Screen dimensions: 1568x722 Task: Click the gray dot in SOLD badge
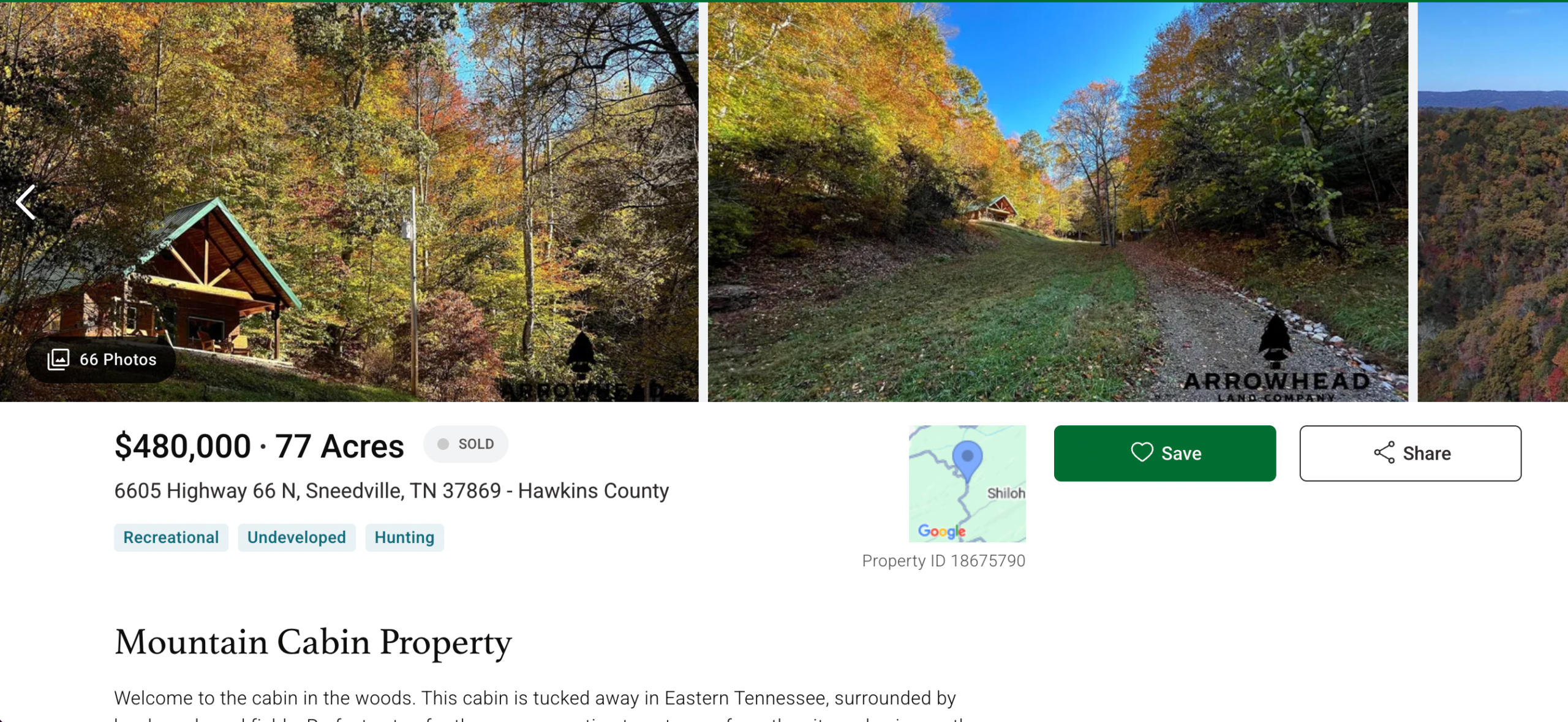click(443, 444)
